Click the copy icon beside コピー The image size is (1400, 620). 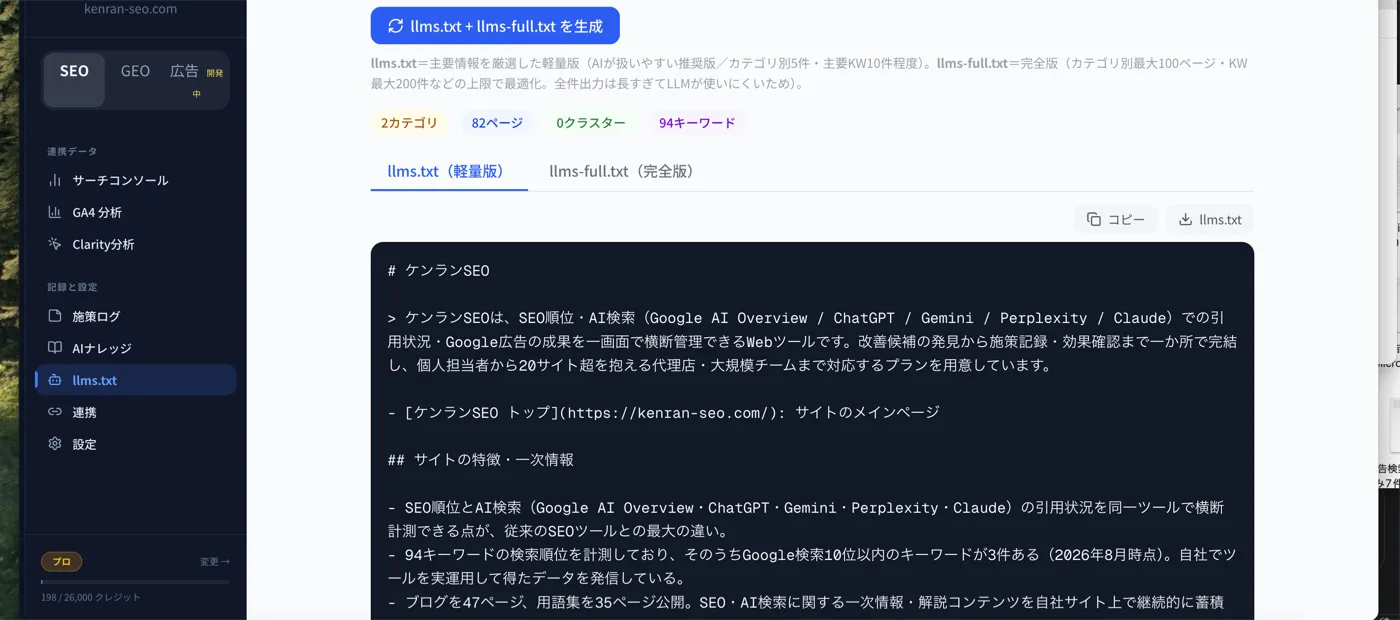1094,219
